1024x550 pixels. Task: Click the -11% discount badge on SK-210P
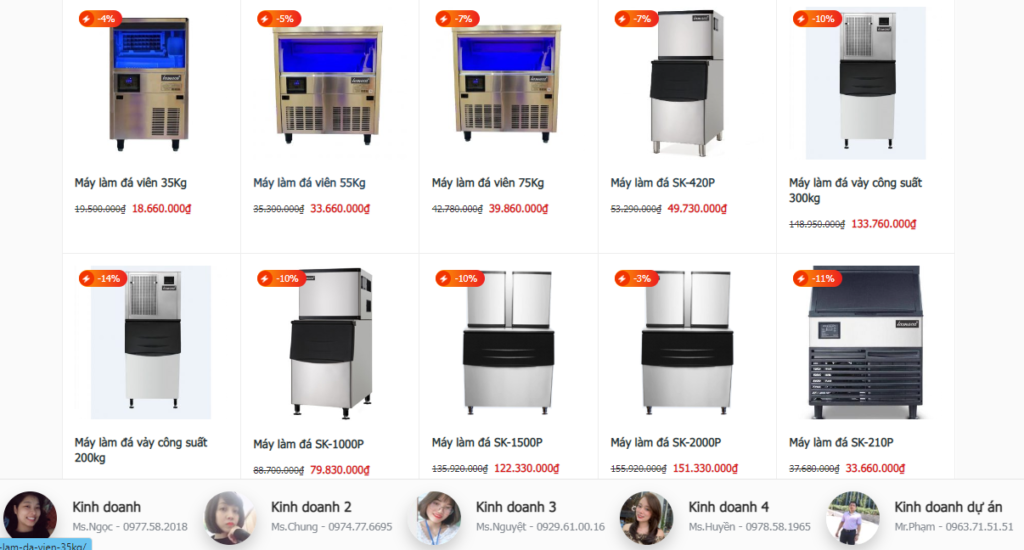pyautogui.click(x=817, y=279)
